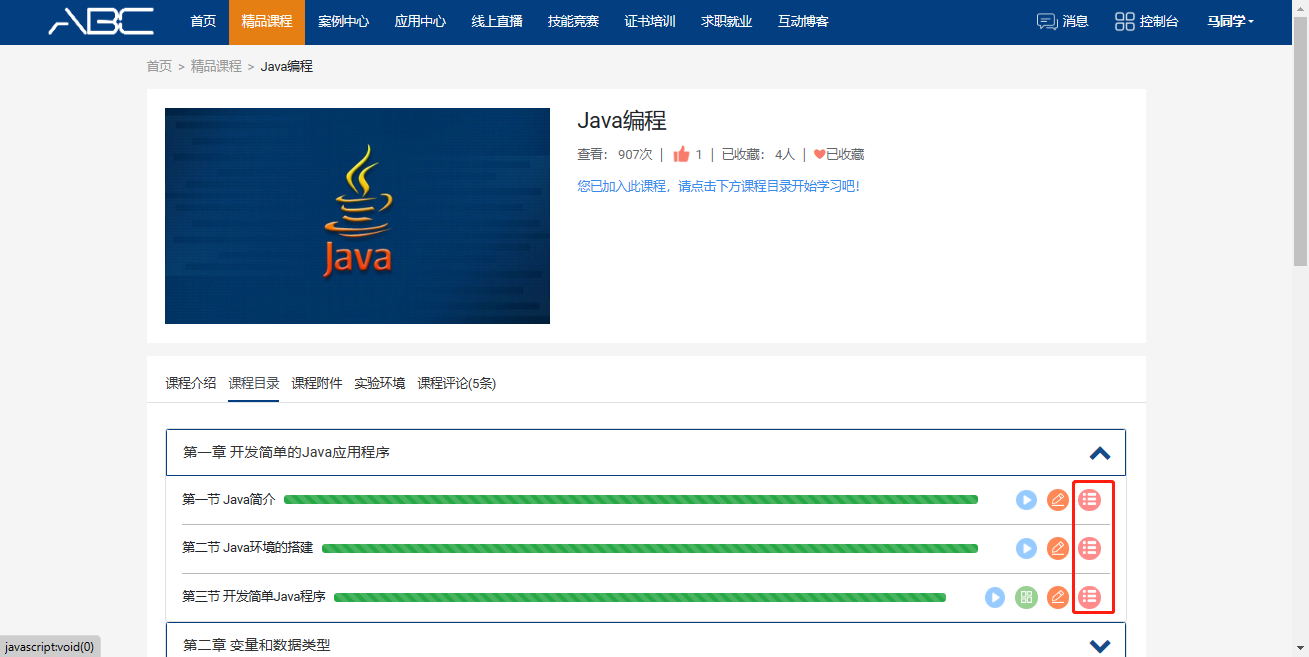Click blue 您已加入此课程 notice text
This screenshot has height=657, width=1309.
pos(718,186)
